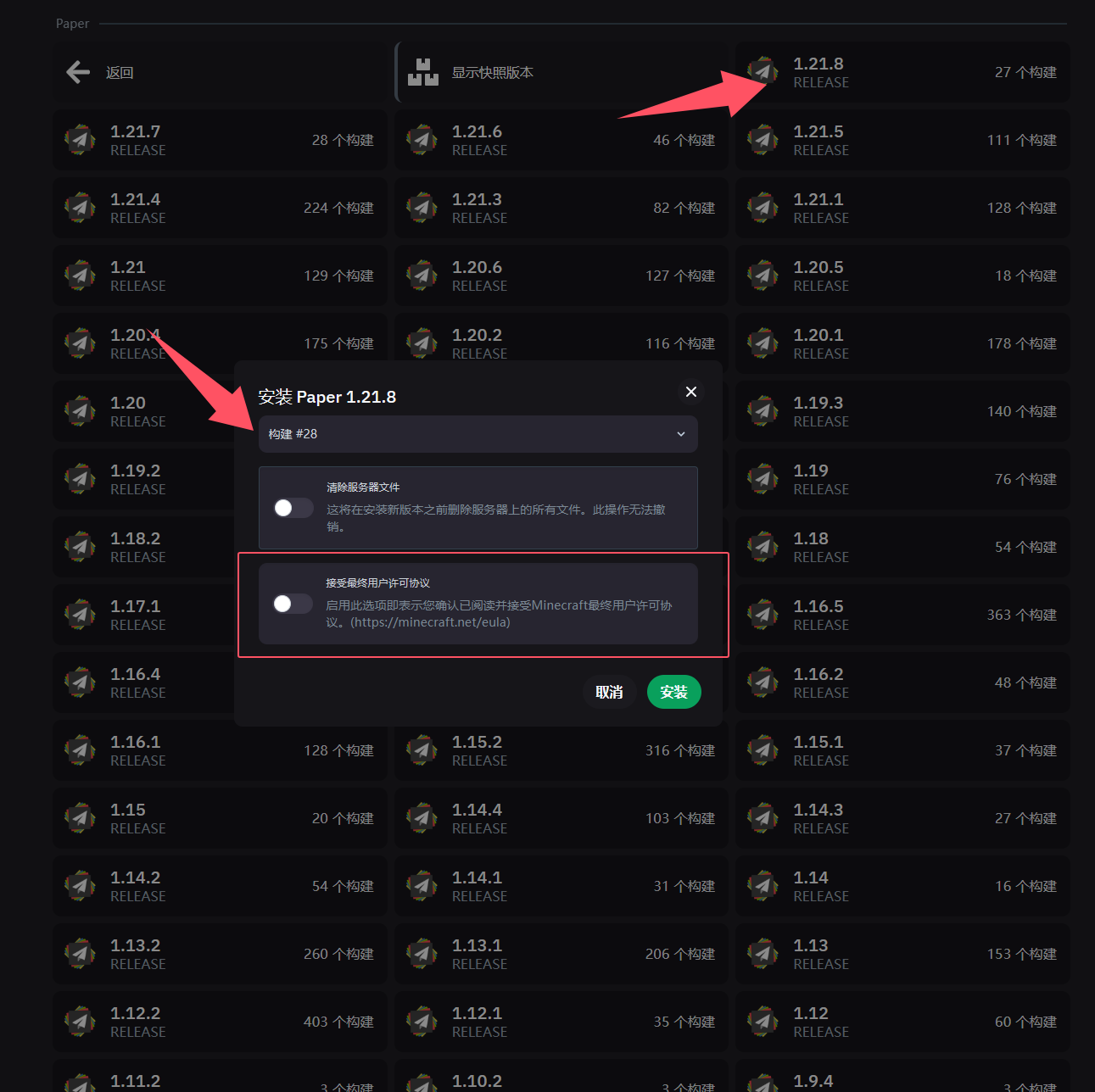Screen dimensions: 1095x1092
Task: Toggle the 清除服务器文件 switch
Action: click(x=293, y=508)
